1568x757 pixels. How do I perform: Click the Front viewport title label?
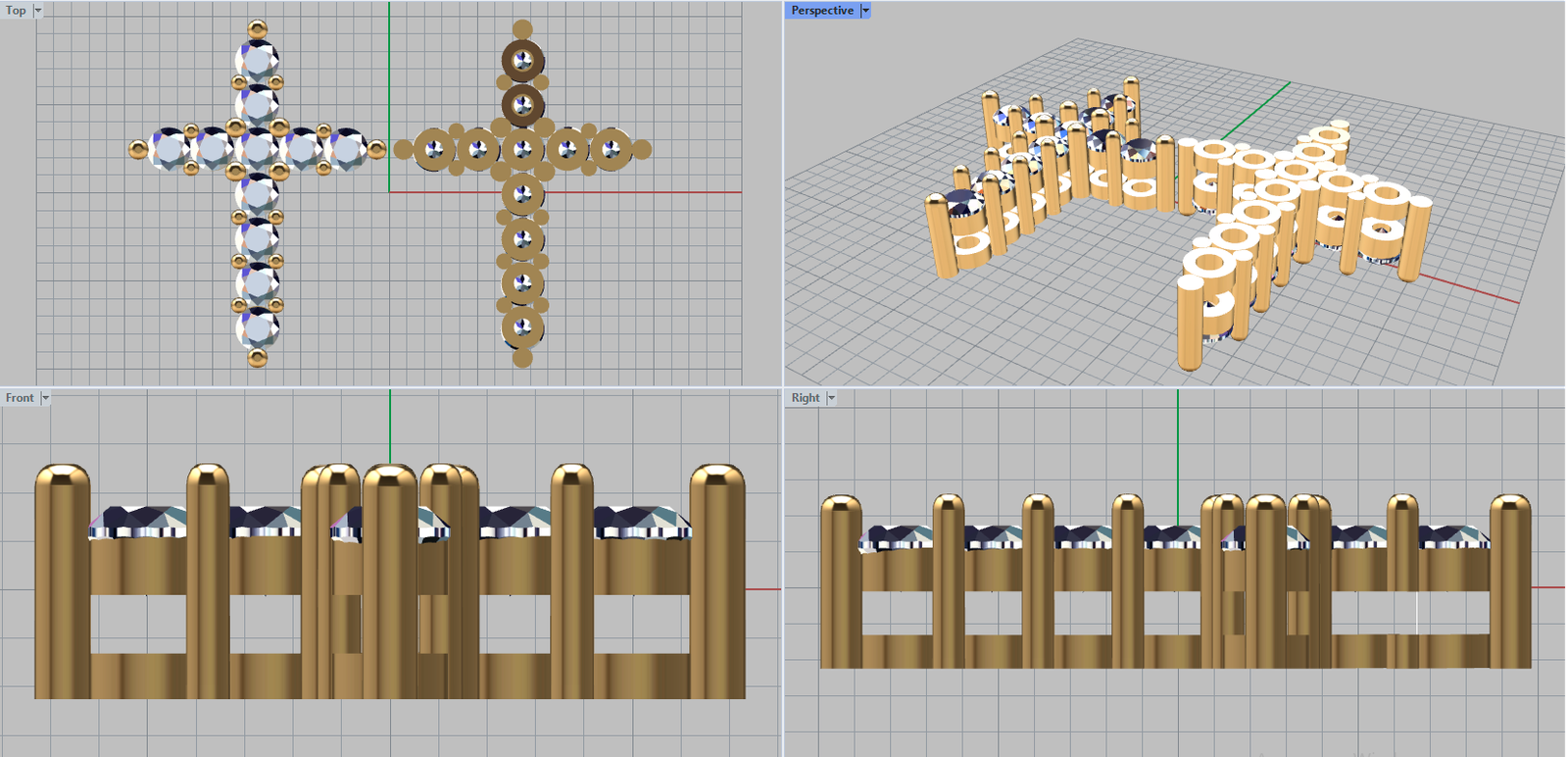point(19,398)
